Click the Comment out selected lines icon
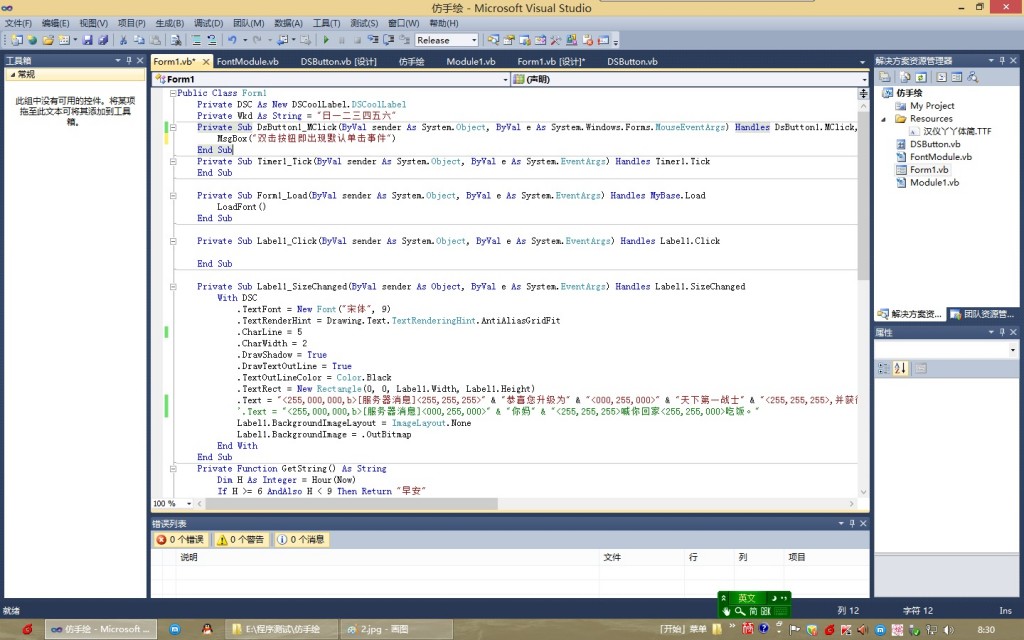 click(x=196, y=40)
